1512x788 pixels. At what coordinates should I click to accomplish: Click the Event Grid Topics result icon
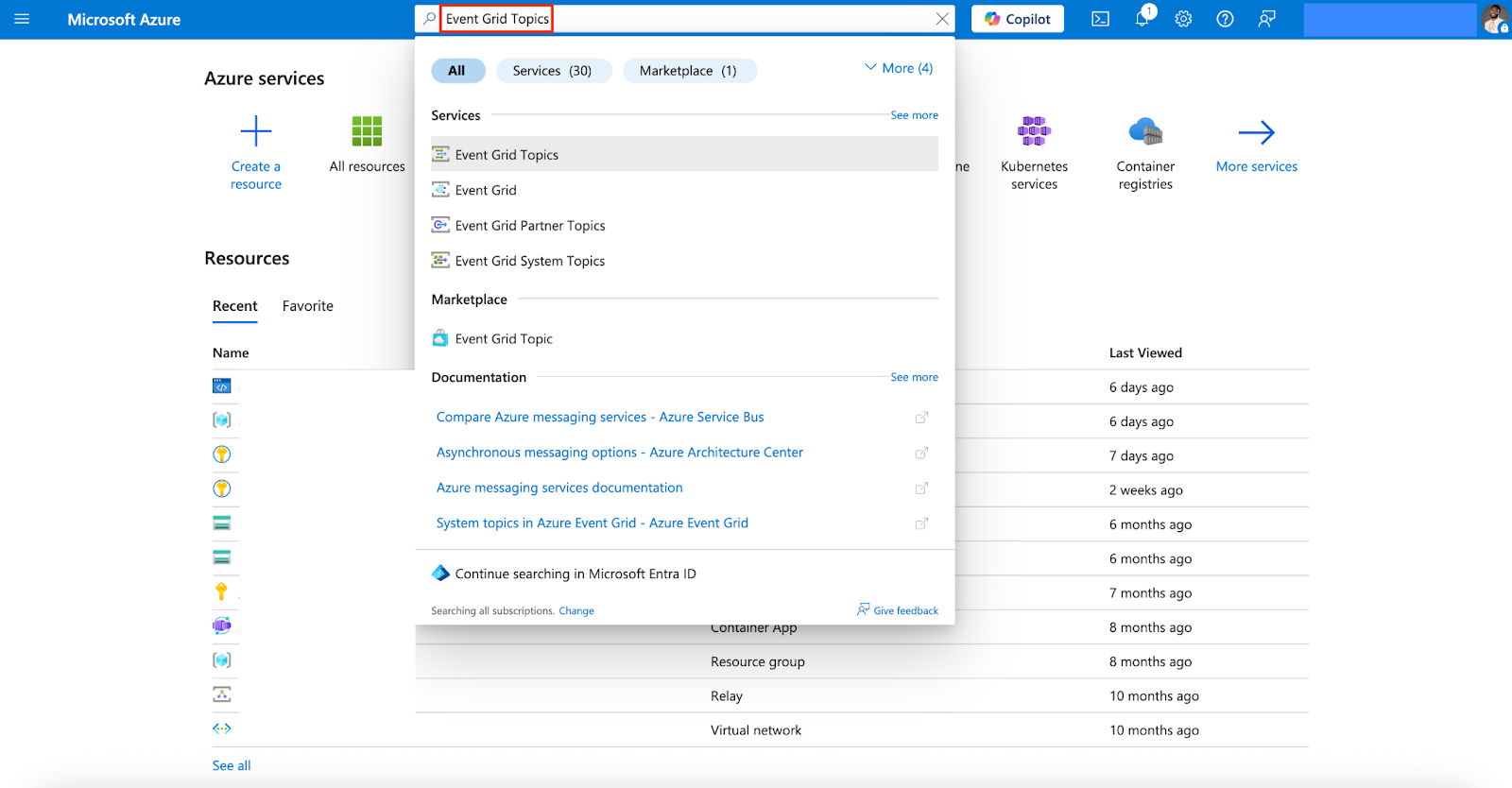tap(440, 154)
